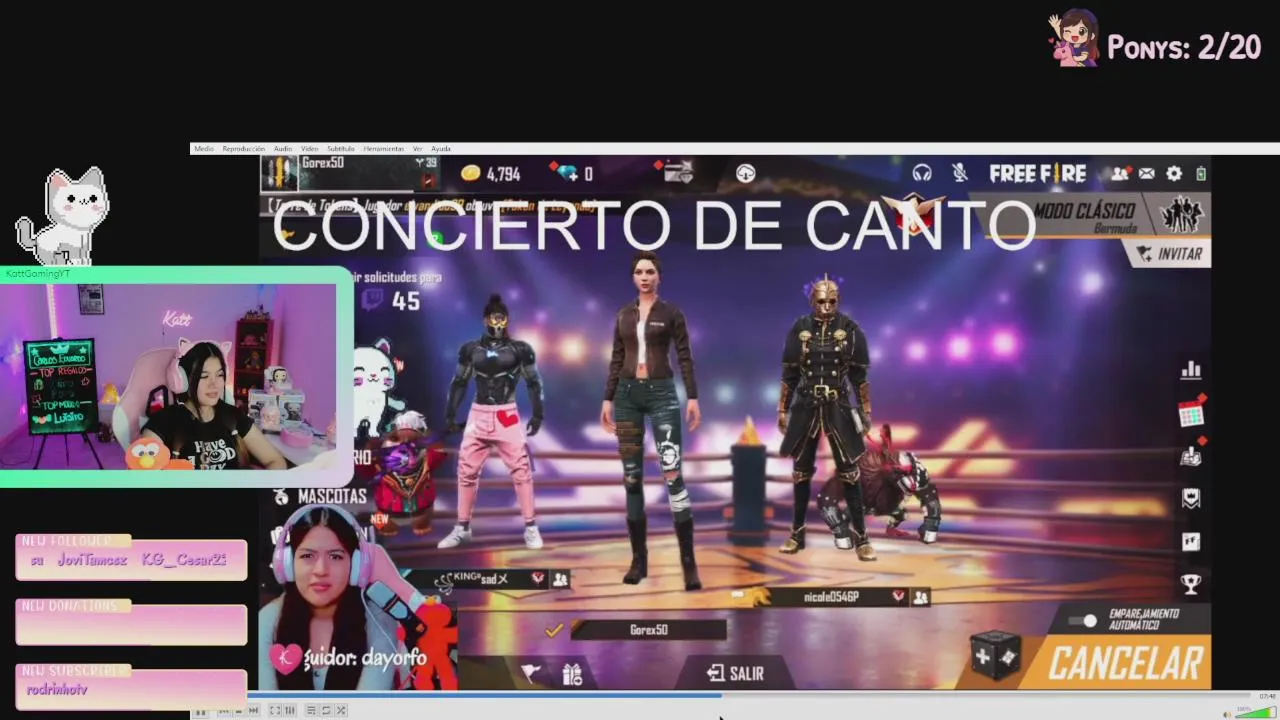Adjust the VLC volume slider
Image resolution: width=1280 pixels, height=720 pixels.
1256,712
